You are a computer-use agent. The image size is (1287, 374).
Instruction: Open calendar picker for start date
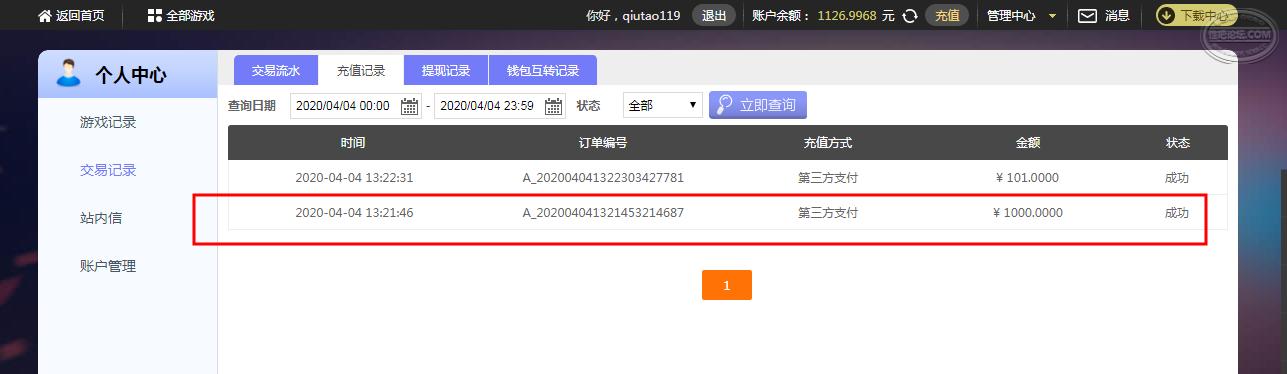tap(410, 106)
